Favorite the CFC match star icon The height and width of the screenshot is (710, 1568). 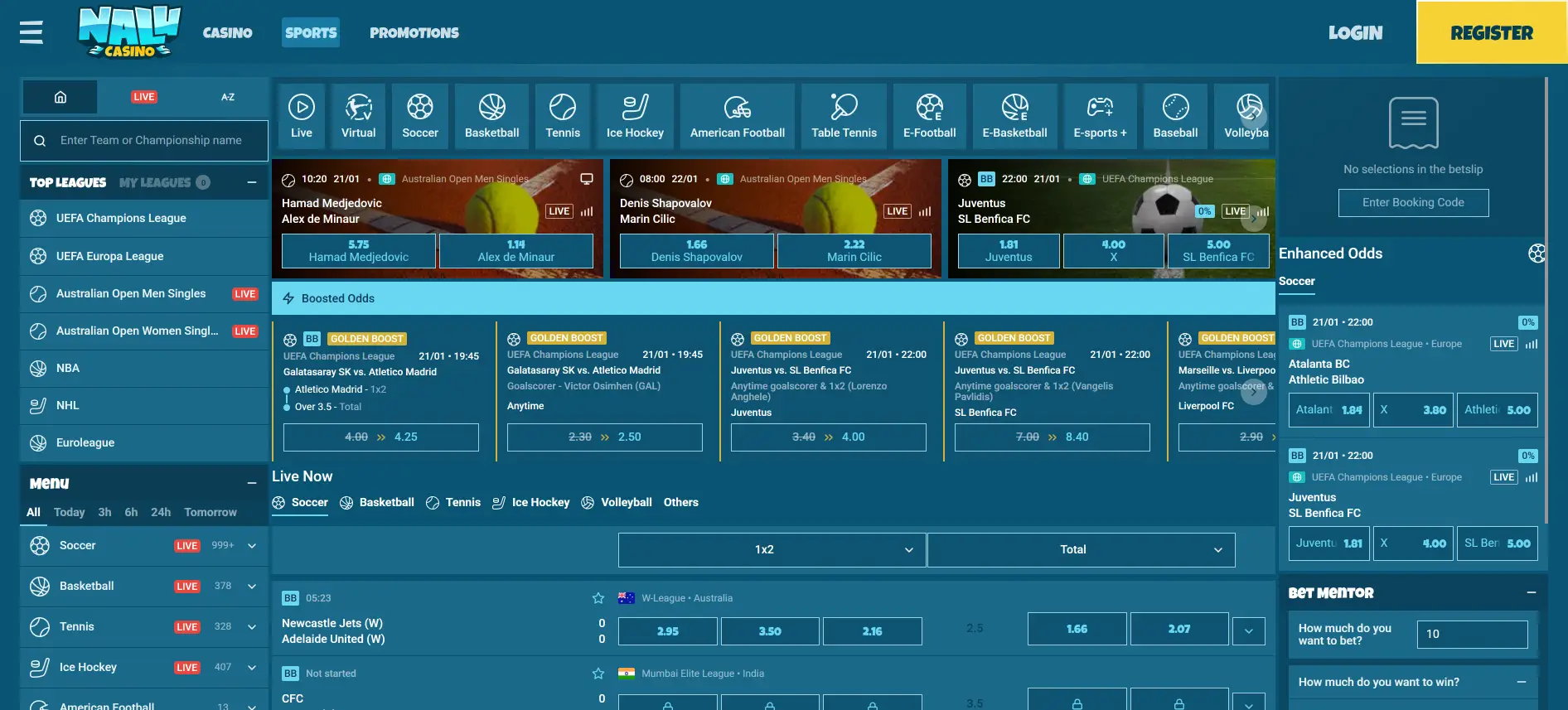(598, 674)
